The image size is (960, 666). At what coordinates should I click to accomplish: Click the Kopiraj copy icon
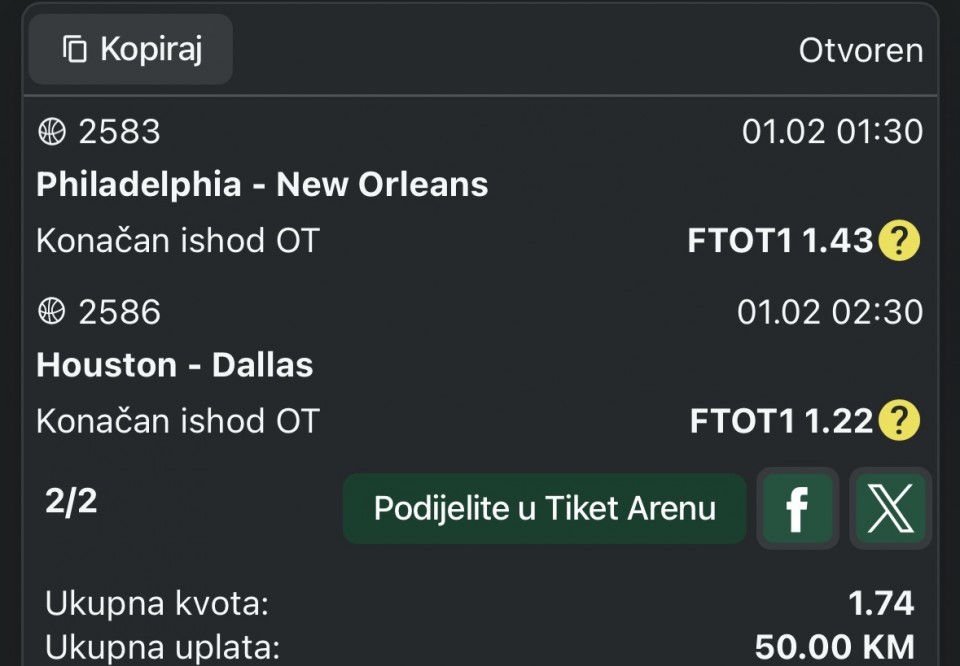74,49
